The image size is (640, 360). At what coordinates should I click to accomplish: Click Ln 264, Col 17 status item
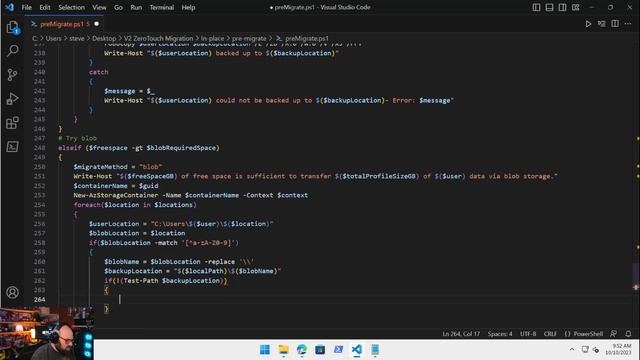(461, 334)
